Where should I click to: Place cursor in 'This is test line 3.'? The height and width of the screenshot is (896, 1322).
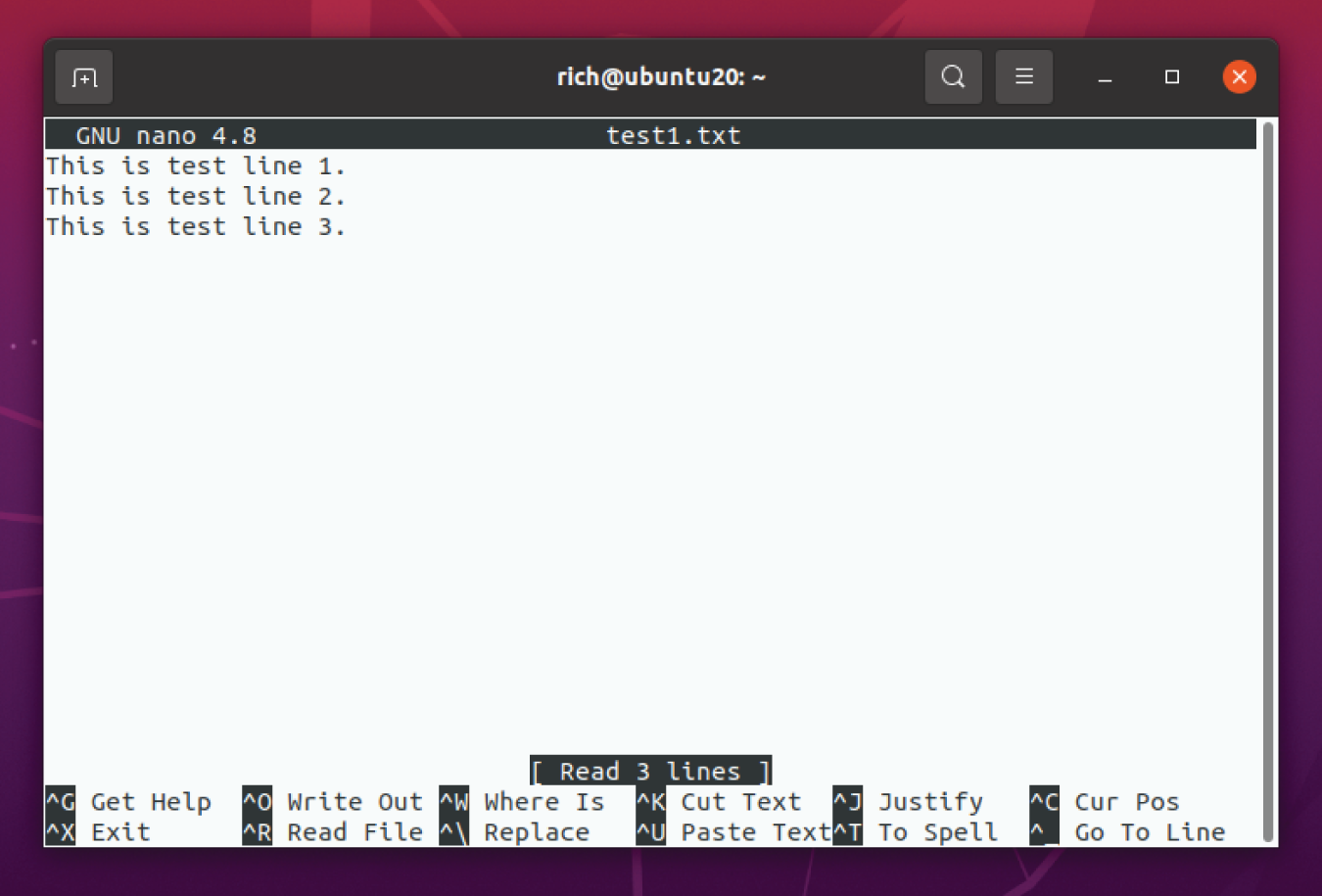click(195, 226)
